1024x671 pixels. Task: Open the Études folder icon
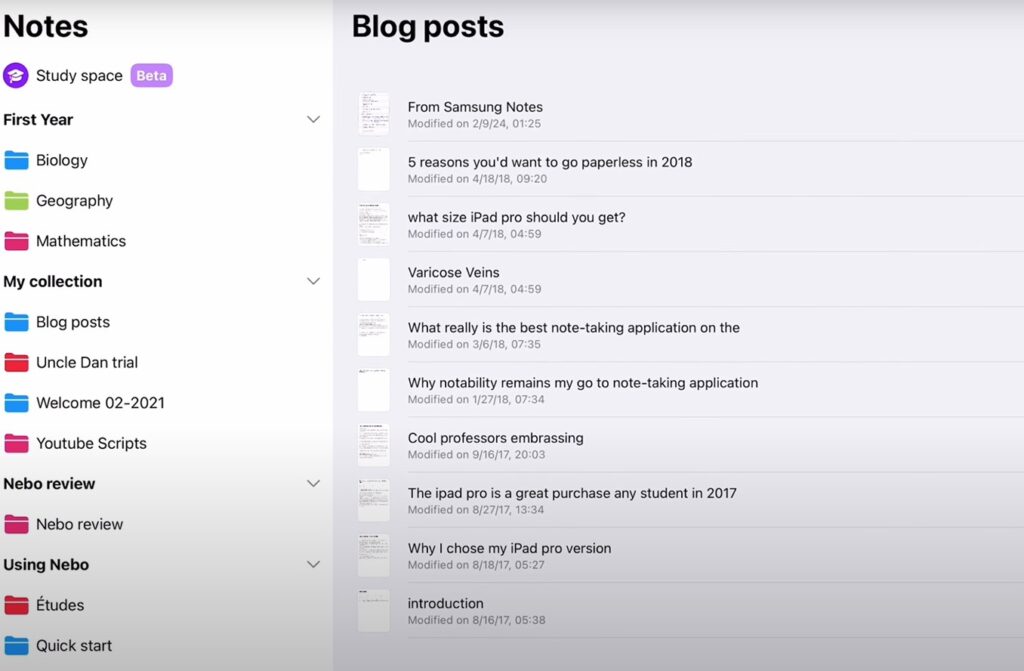click(18, 605)
